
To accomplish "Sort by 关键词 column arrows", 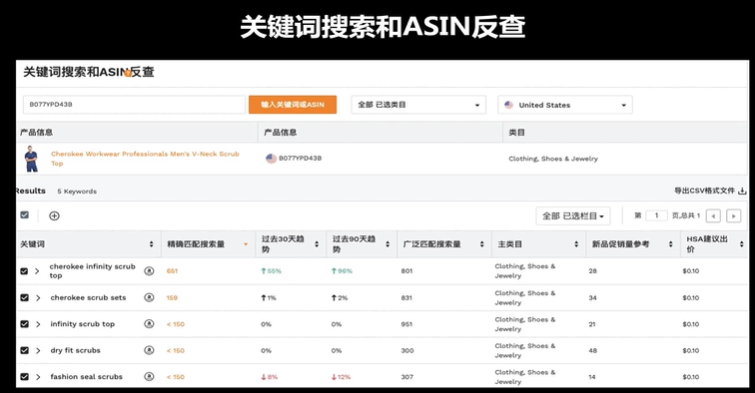I will click(151, 244).
